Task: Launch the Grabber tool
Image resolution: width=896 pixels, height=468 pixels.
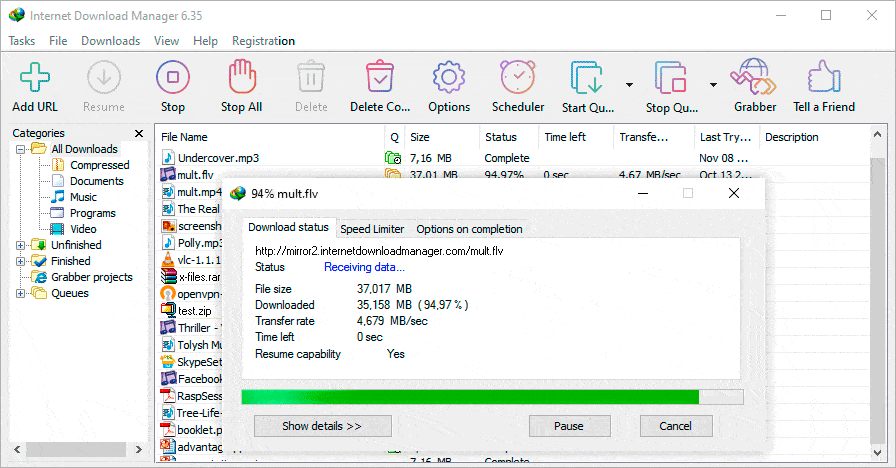Action: point(755,78)
